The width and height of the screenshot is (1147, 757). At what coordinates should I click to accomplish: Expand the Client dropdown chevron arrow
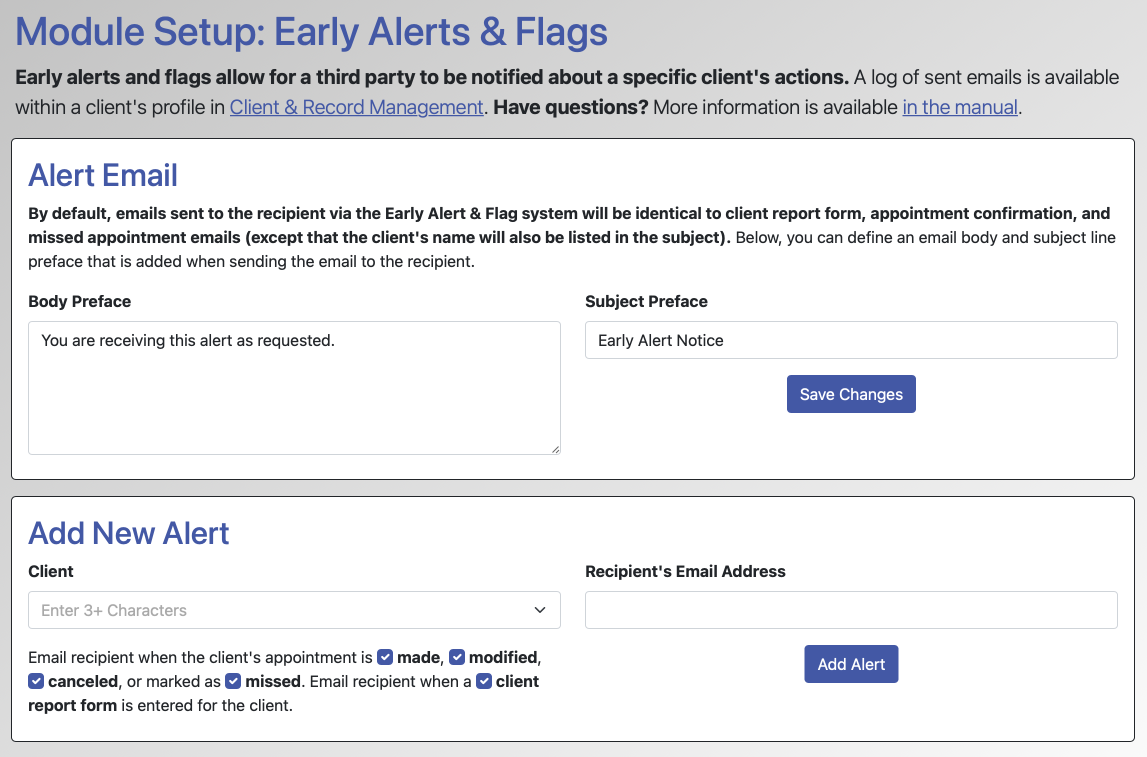pos(540,610)
